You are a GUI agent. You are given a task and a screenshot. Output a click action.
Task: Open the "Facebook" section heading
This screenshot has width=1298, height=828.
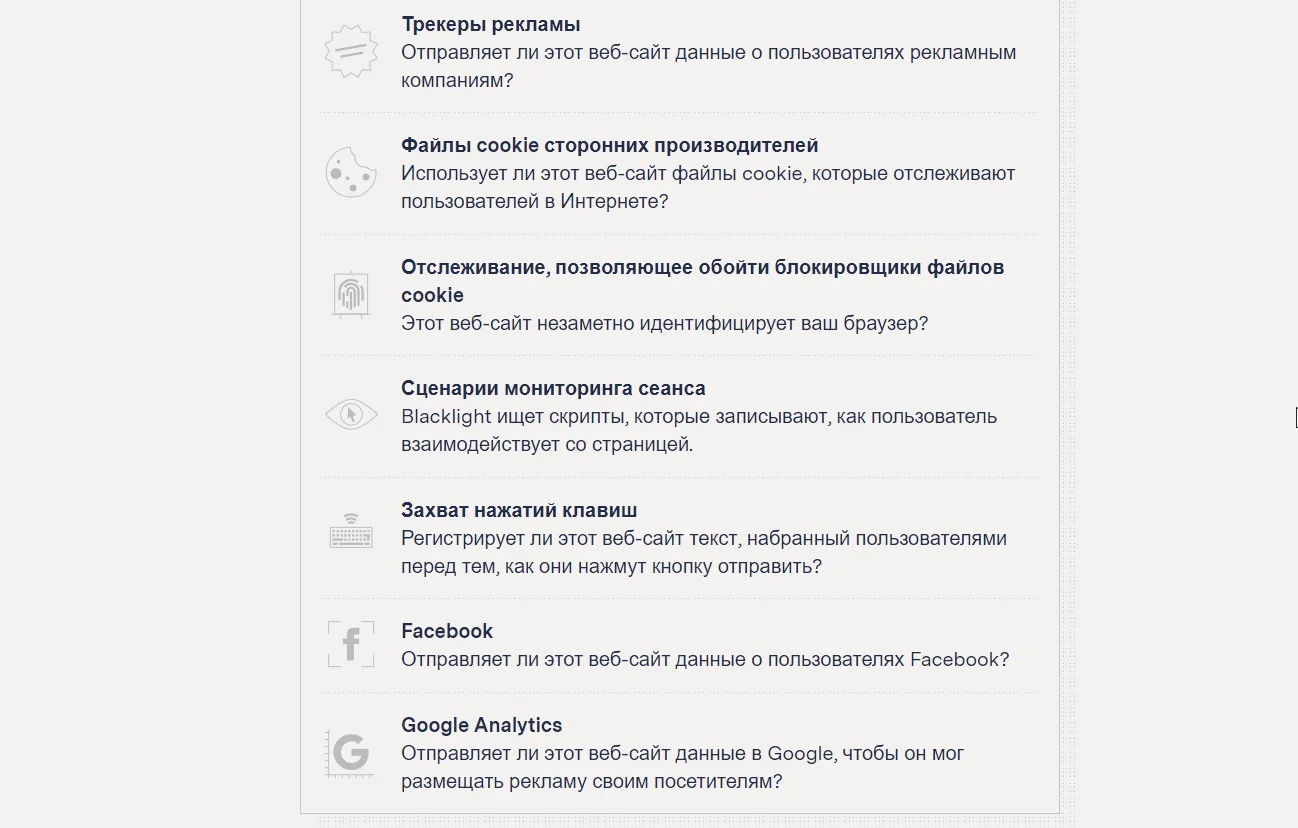(x=447, y=631)
